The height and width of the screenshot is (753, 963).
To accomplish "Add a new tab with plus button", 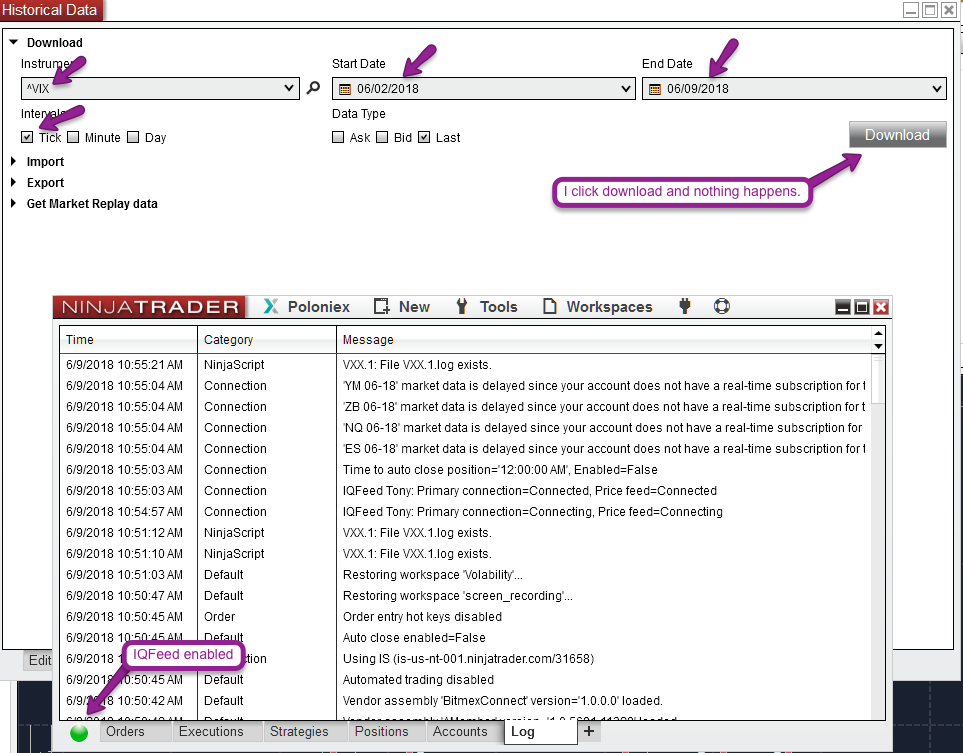I will [x=588, y=731].
